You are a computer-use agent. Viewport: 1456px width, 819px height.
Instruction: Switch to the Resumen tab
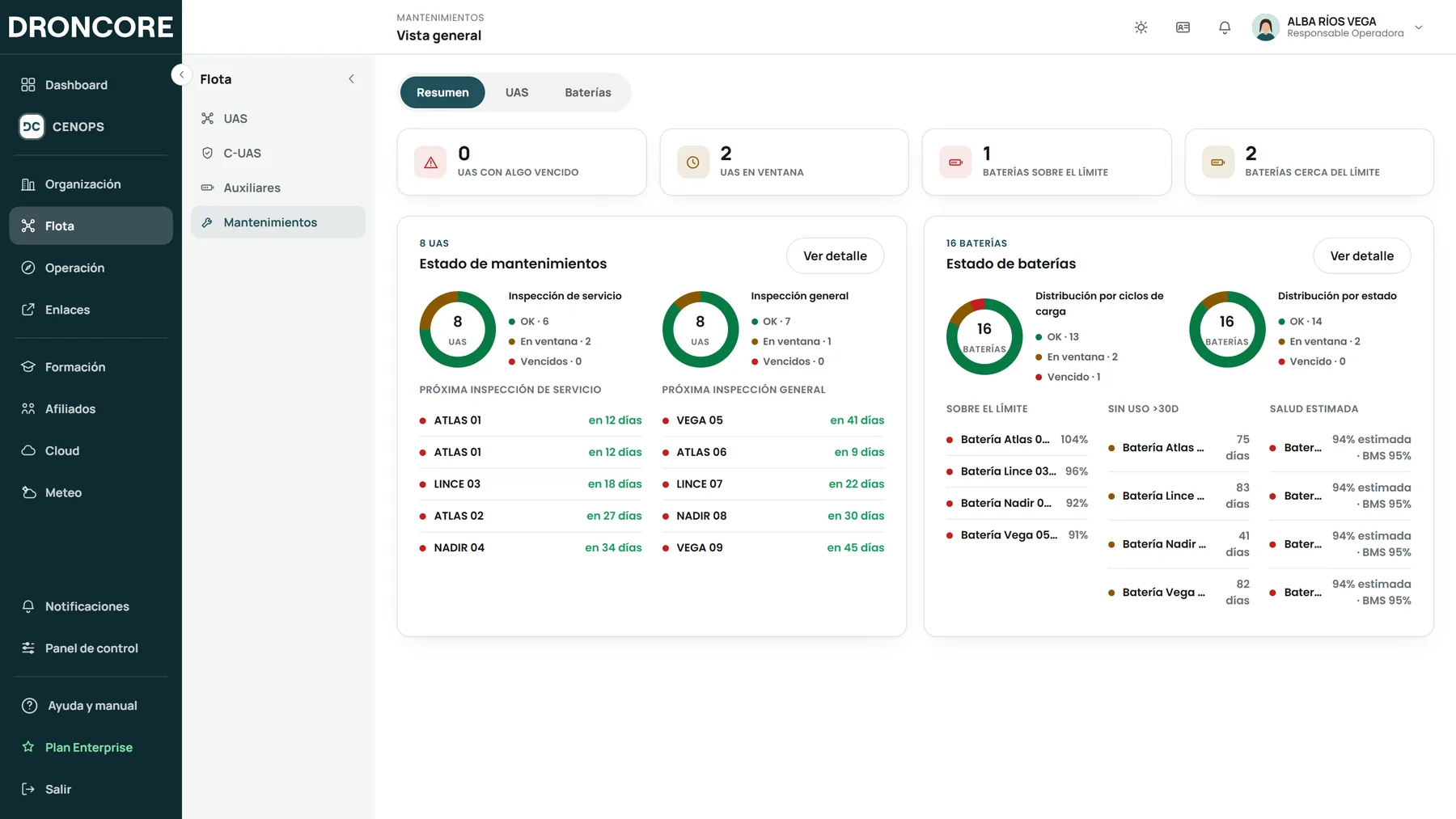442,92
